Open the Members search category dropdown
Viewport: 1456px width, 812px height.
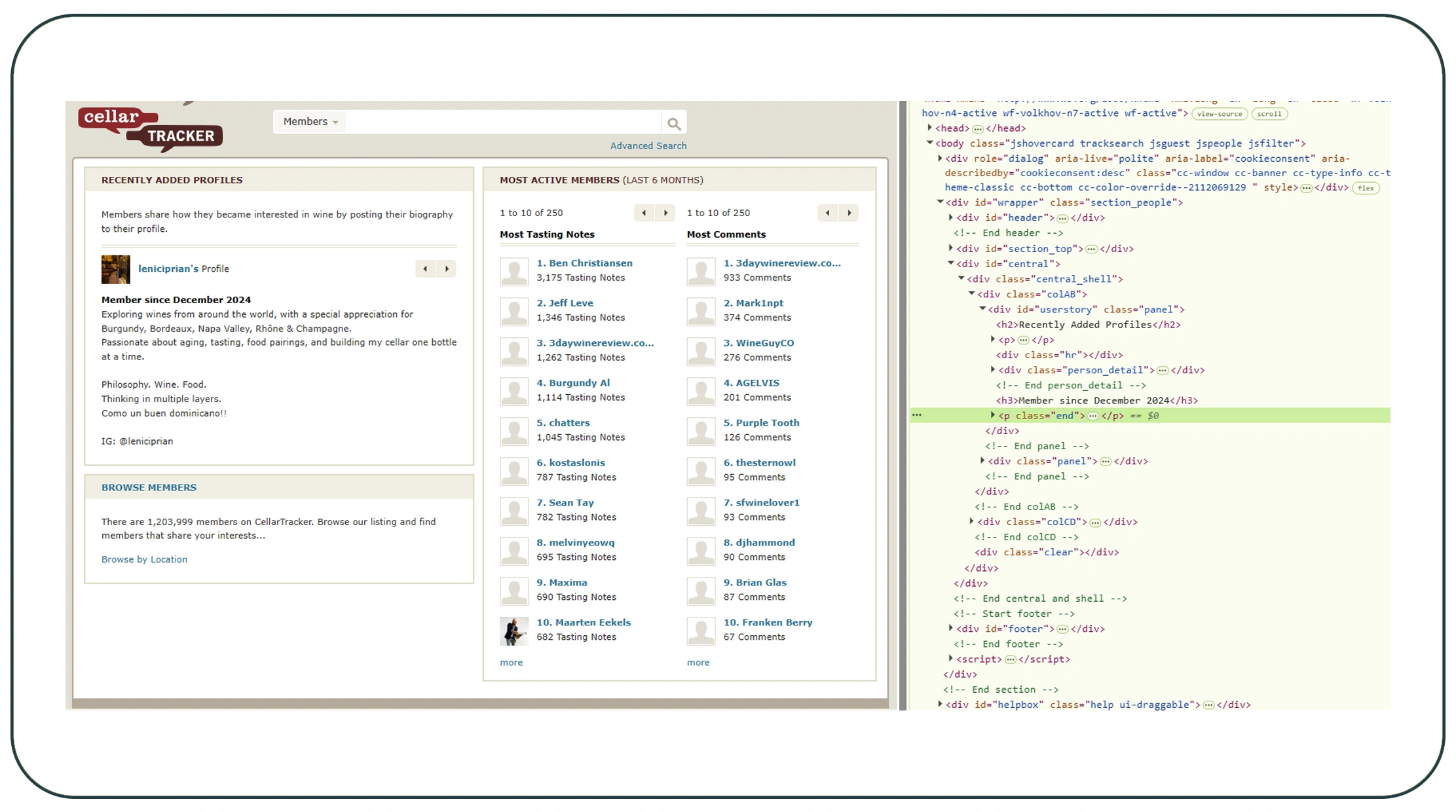pos(310,122)
